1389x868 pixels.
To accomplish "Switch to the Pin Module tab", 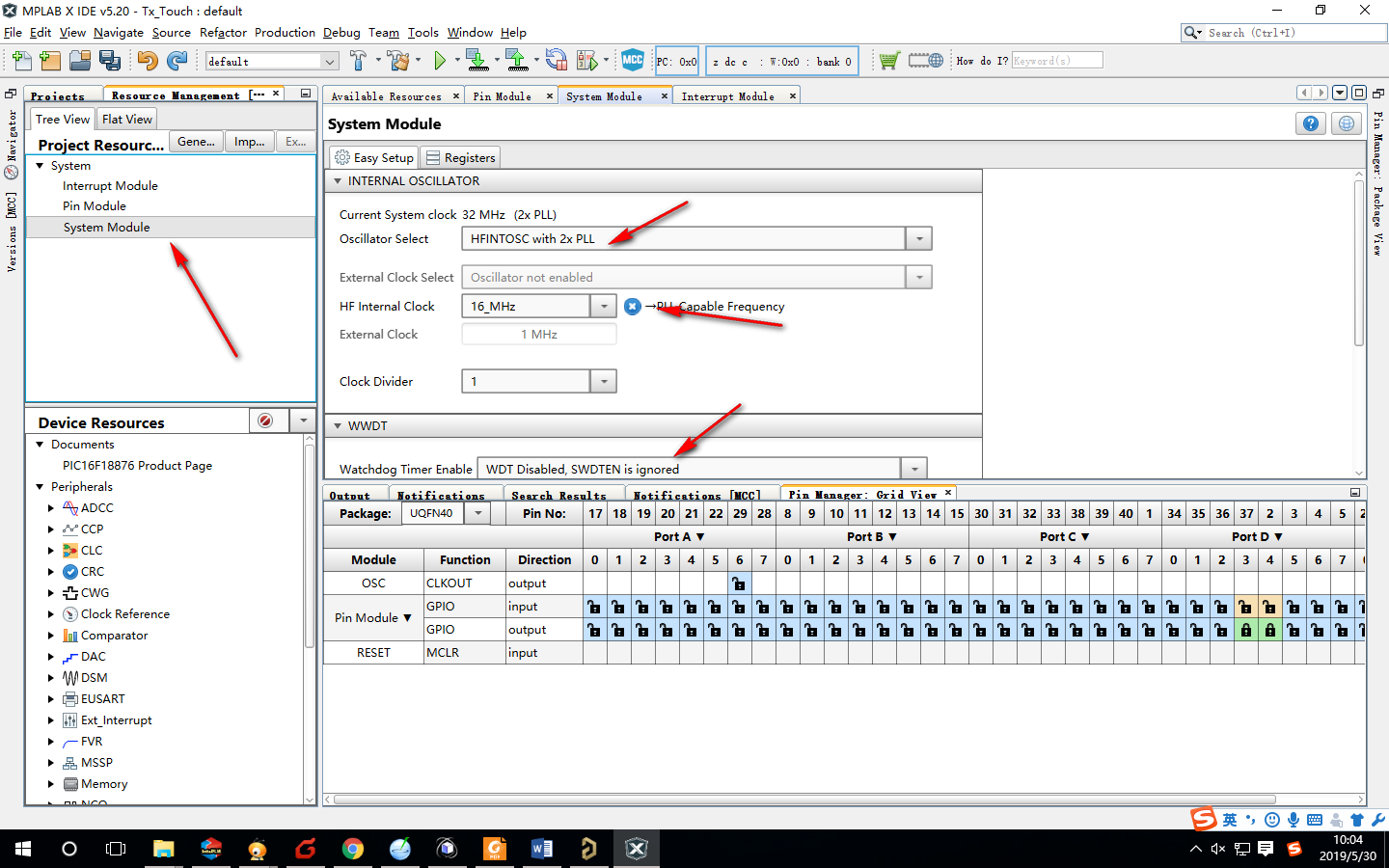I will (503, 95).
